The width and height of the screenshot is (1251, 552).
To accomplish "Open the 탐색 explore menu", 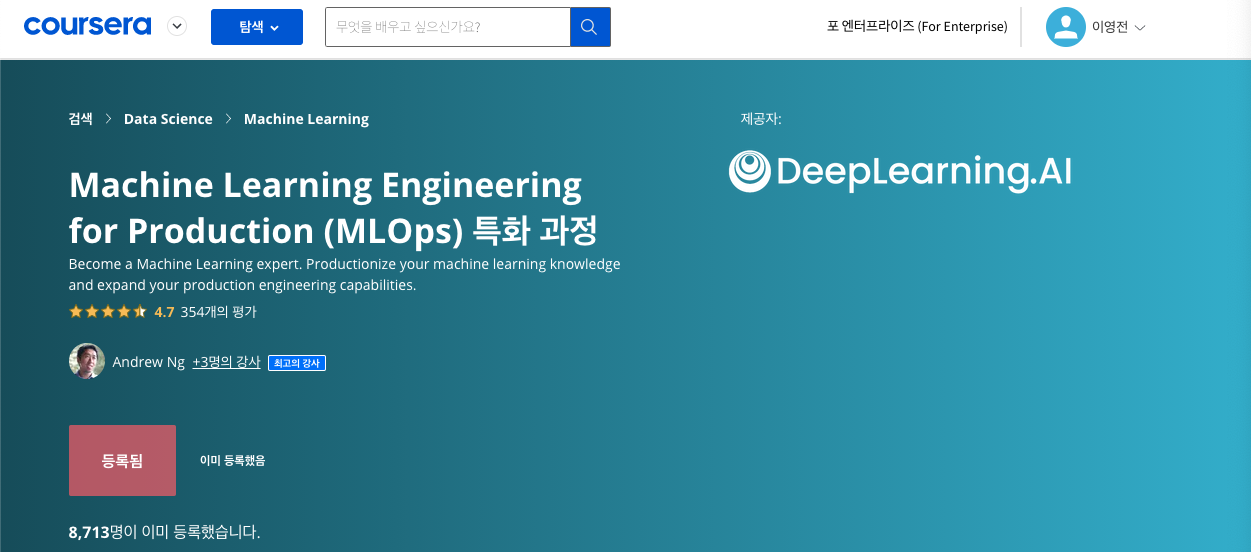I will click(x=257, y=27).
